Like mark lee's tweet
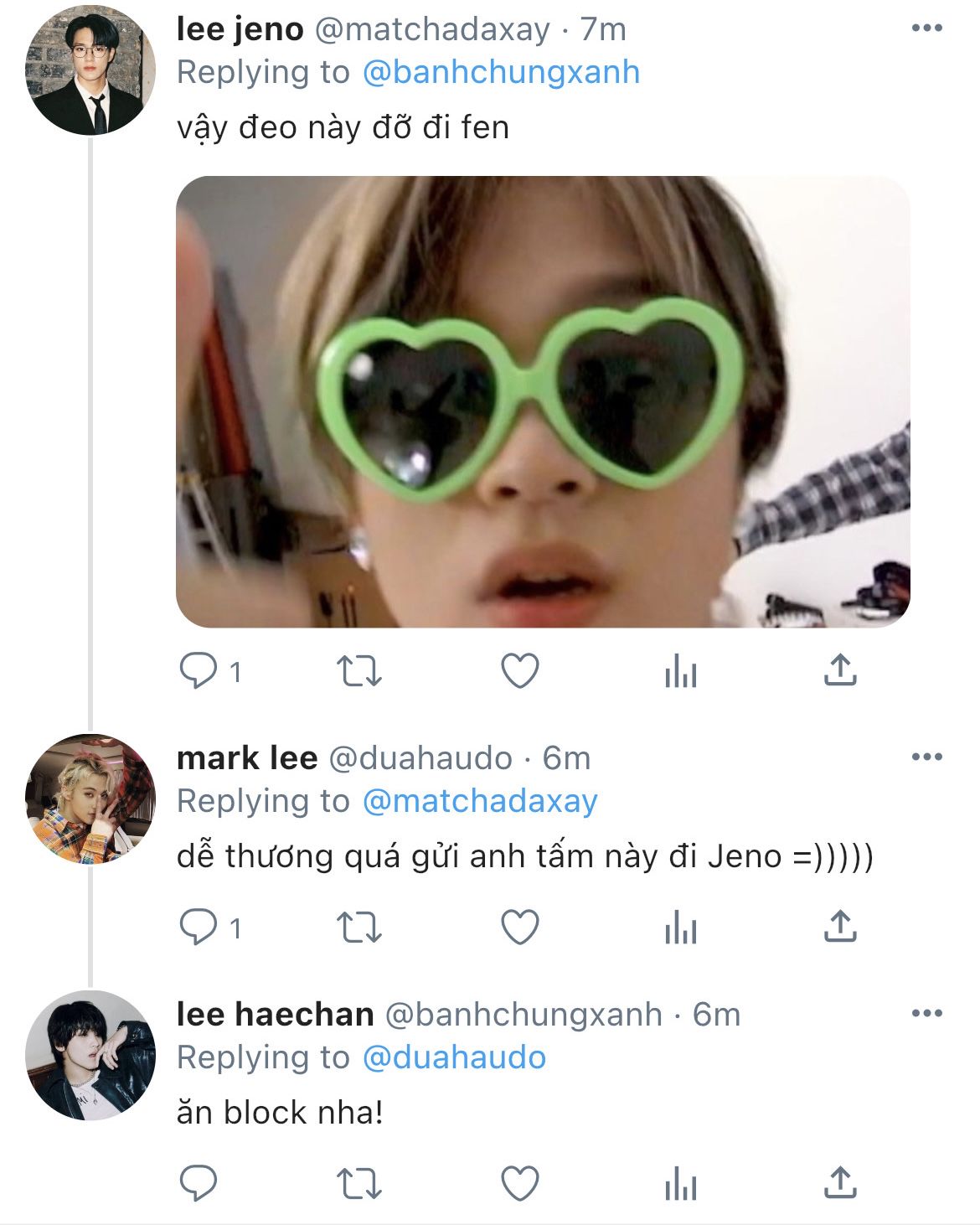 coord(519,928)
